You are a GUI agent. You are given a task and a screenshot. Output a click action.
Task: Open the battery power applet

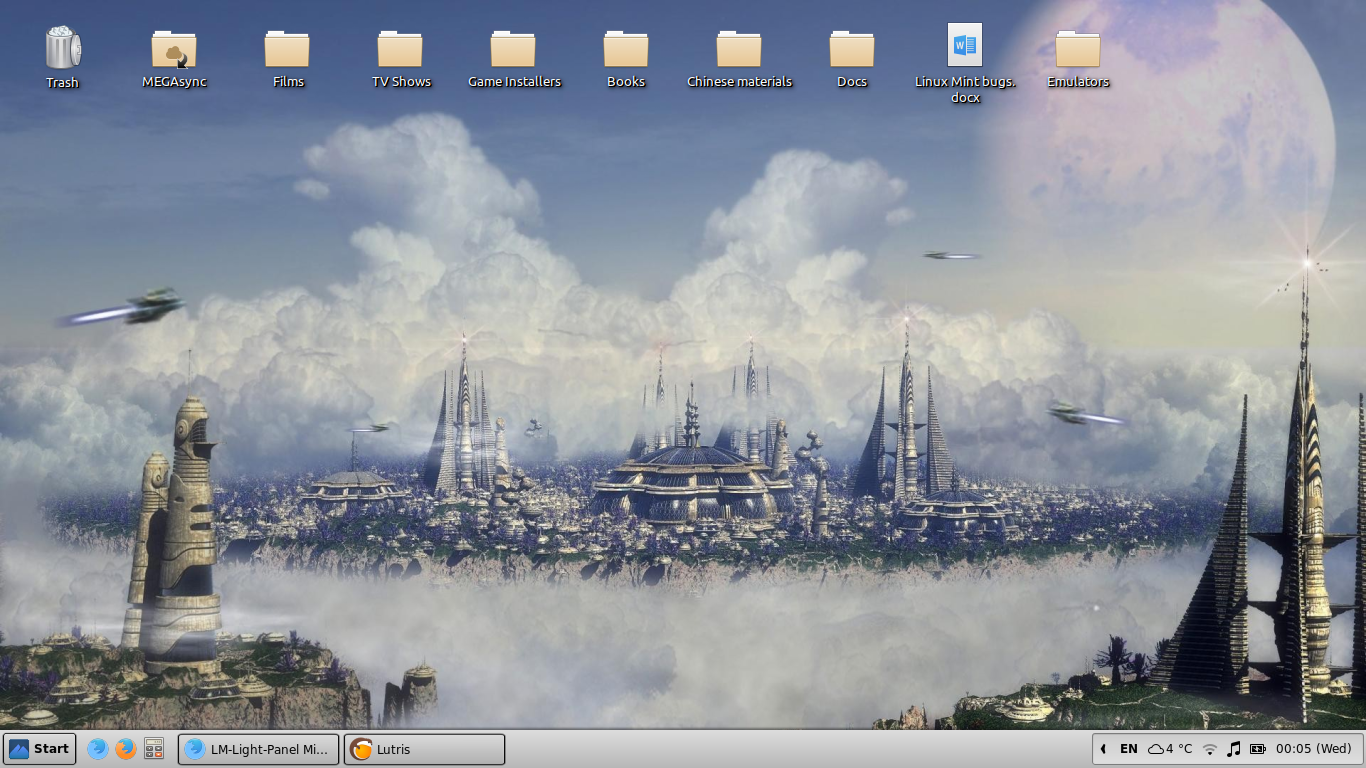[x=1258, y=749]
